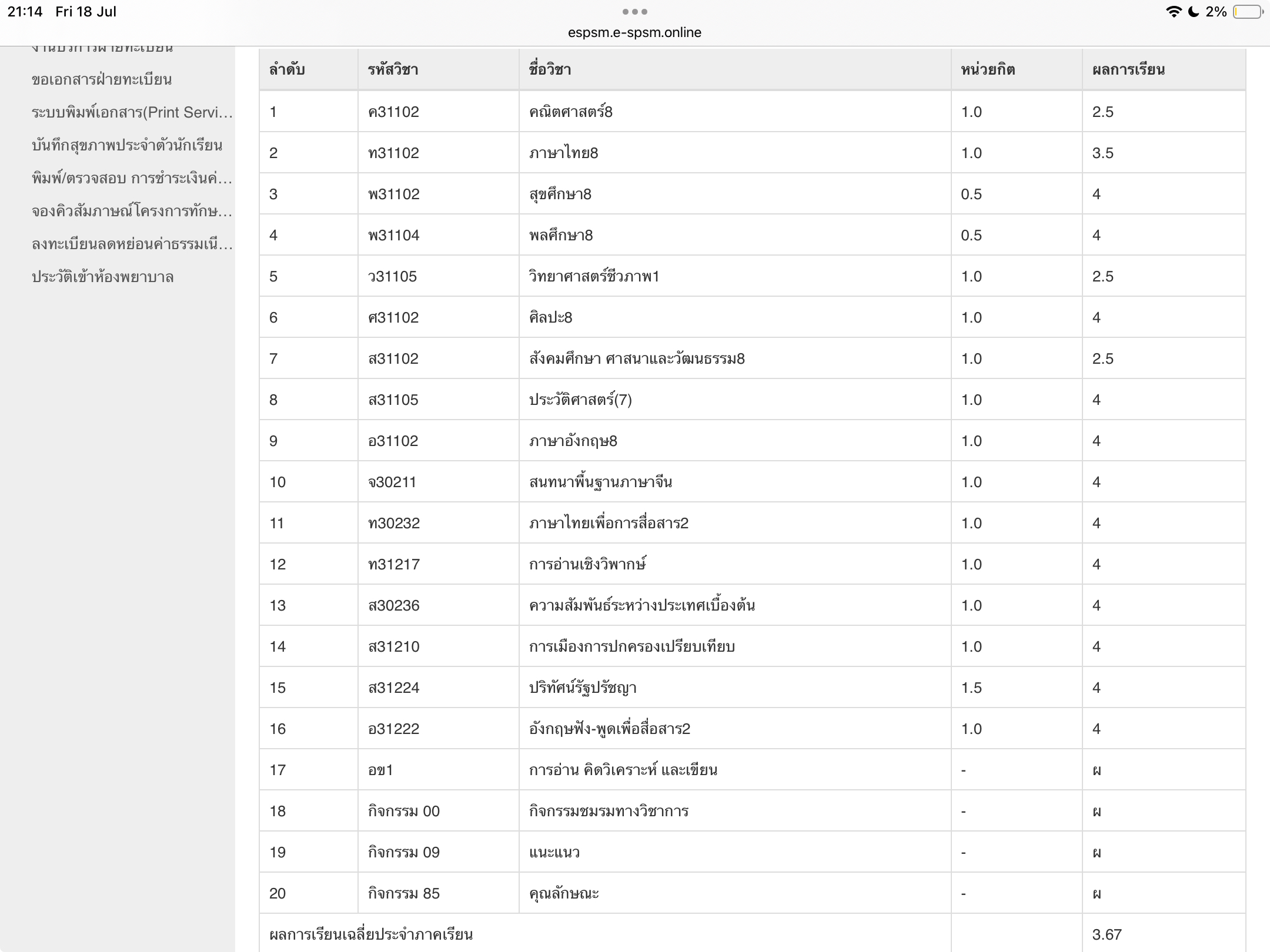Tap the battery indicator icon

click(1248, 12)
